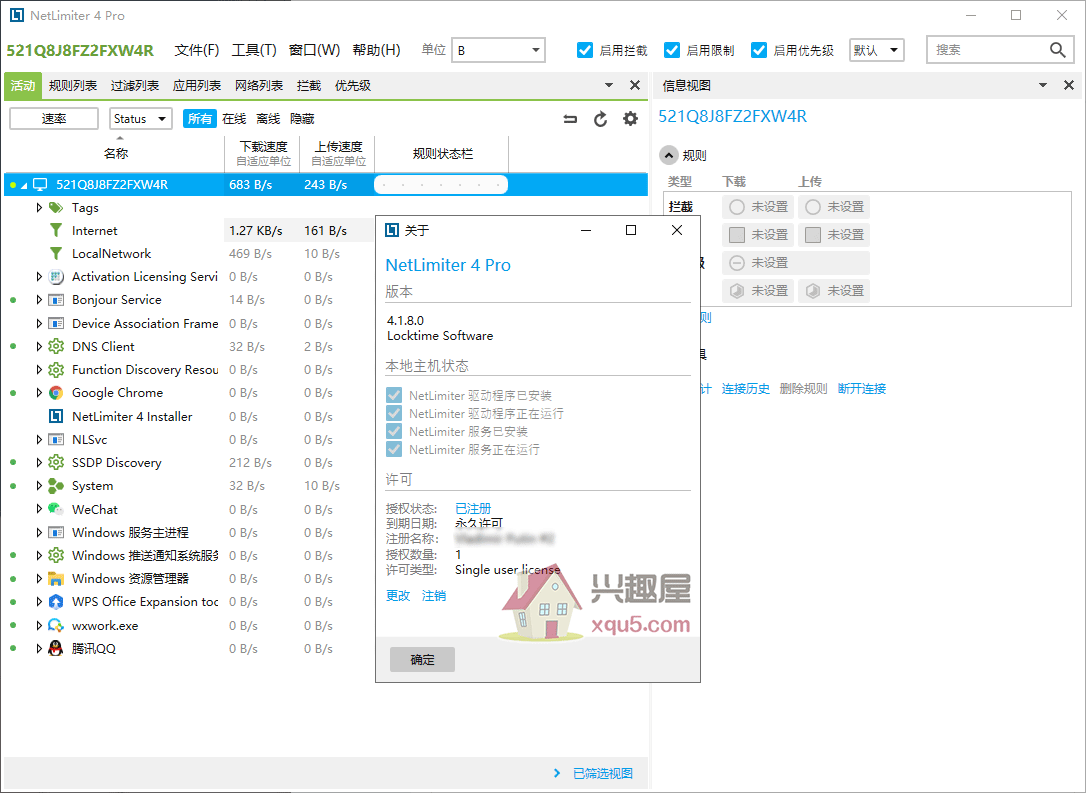Toggle limit download checkbox in rules
This screenshot has height=793, width=1086.
point(737,235)
